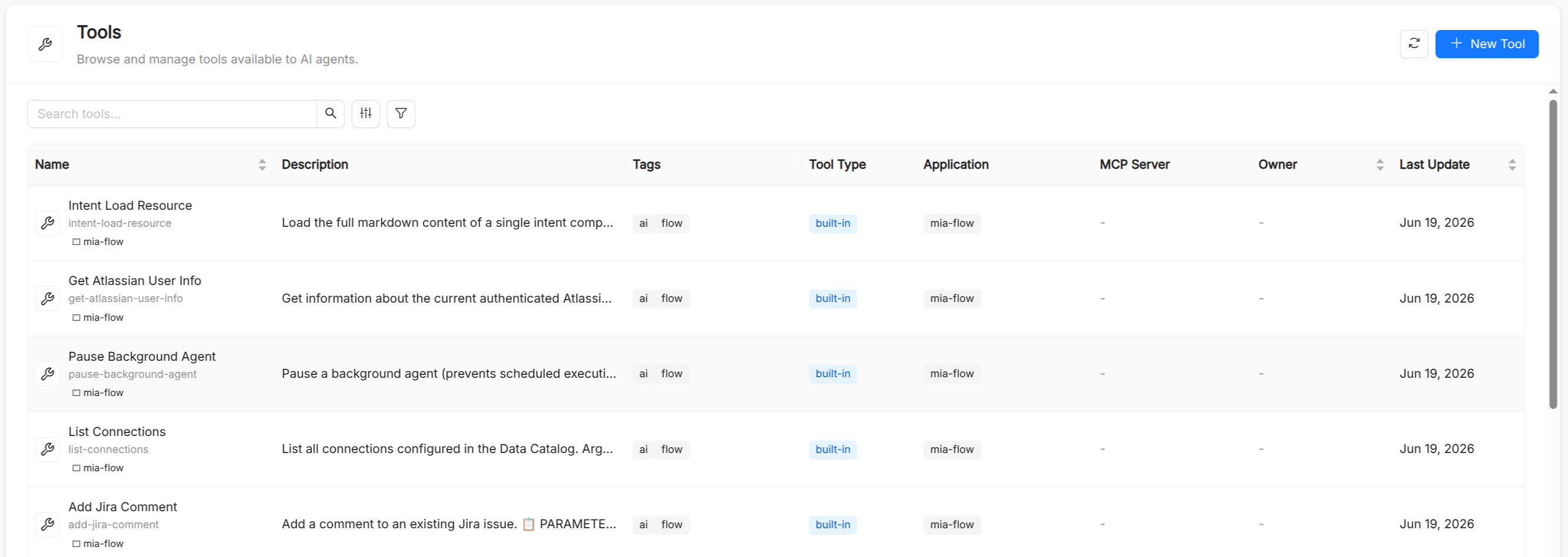Click the wrench icon beside Tools heading

[45, 44]
